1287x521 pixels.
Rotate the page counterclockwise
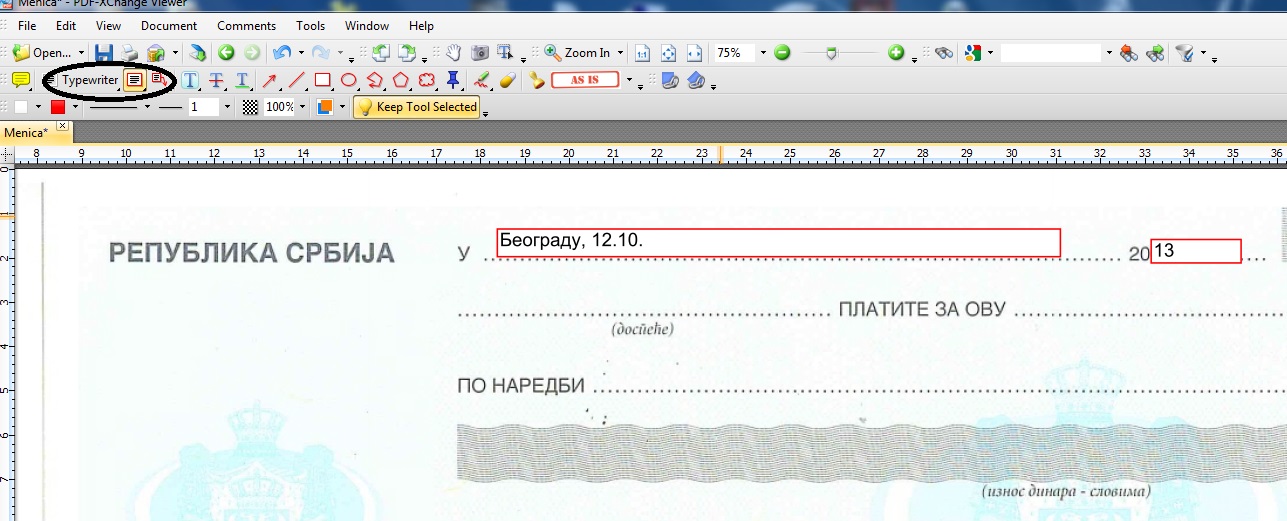[x=380, y=52]
